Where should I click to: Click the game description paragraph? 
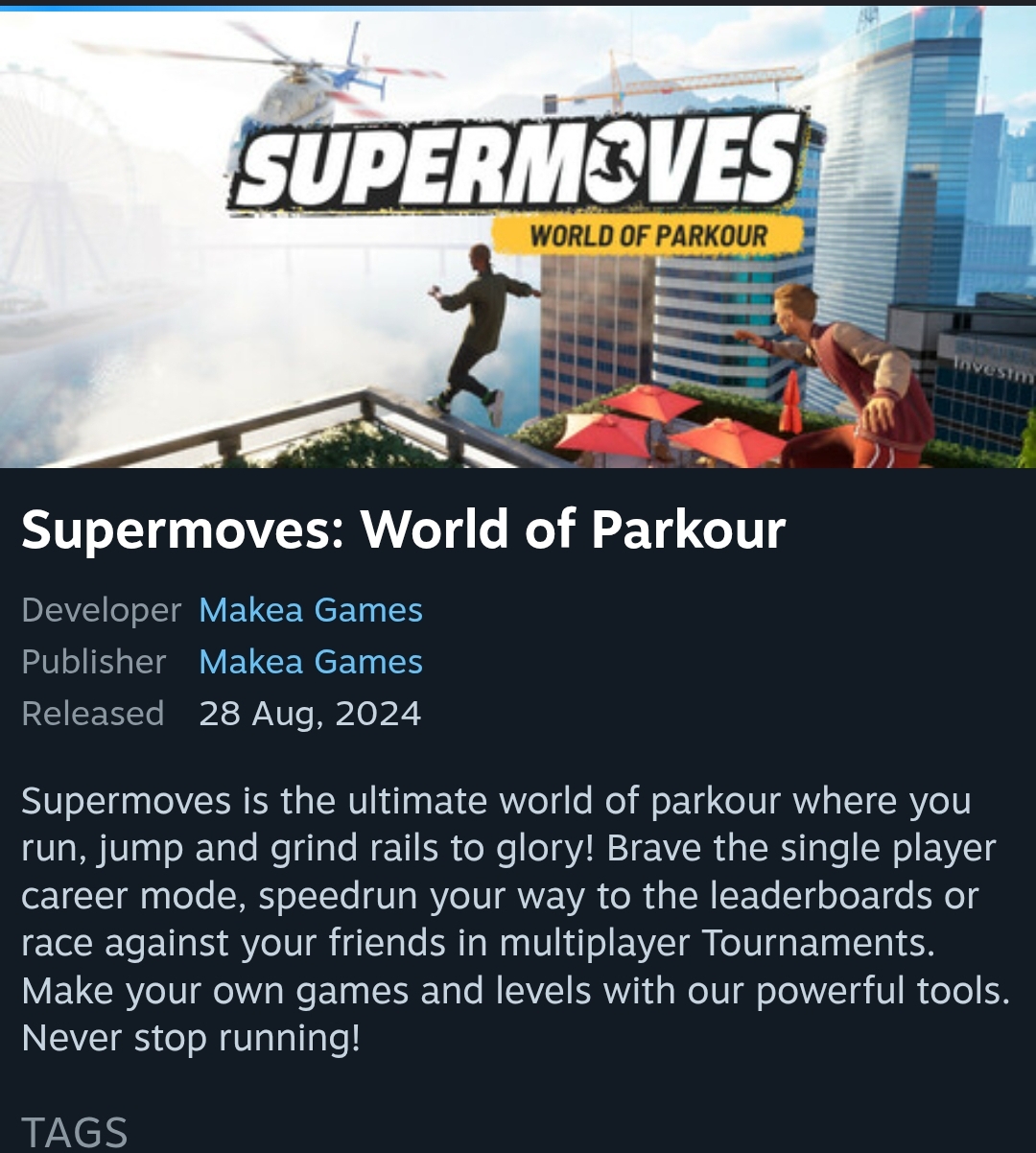[516, 919]
